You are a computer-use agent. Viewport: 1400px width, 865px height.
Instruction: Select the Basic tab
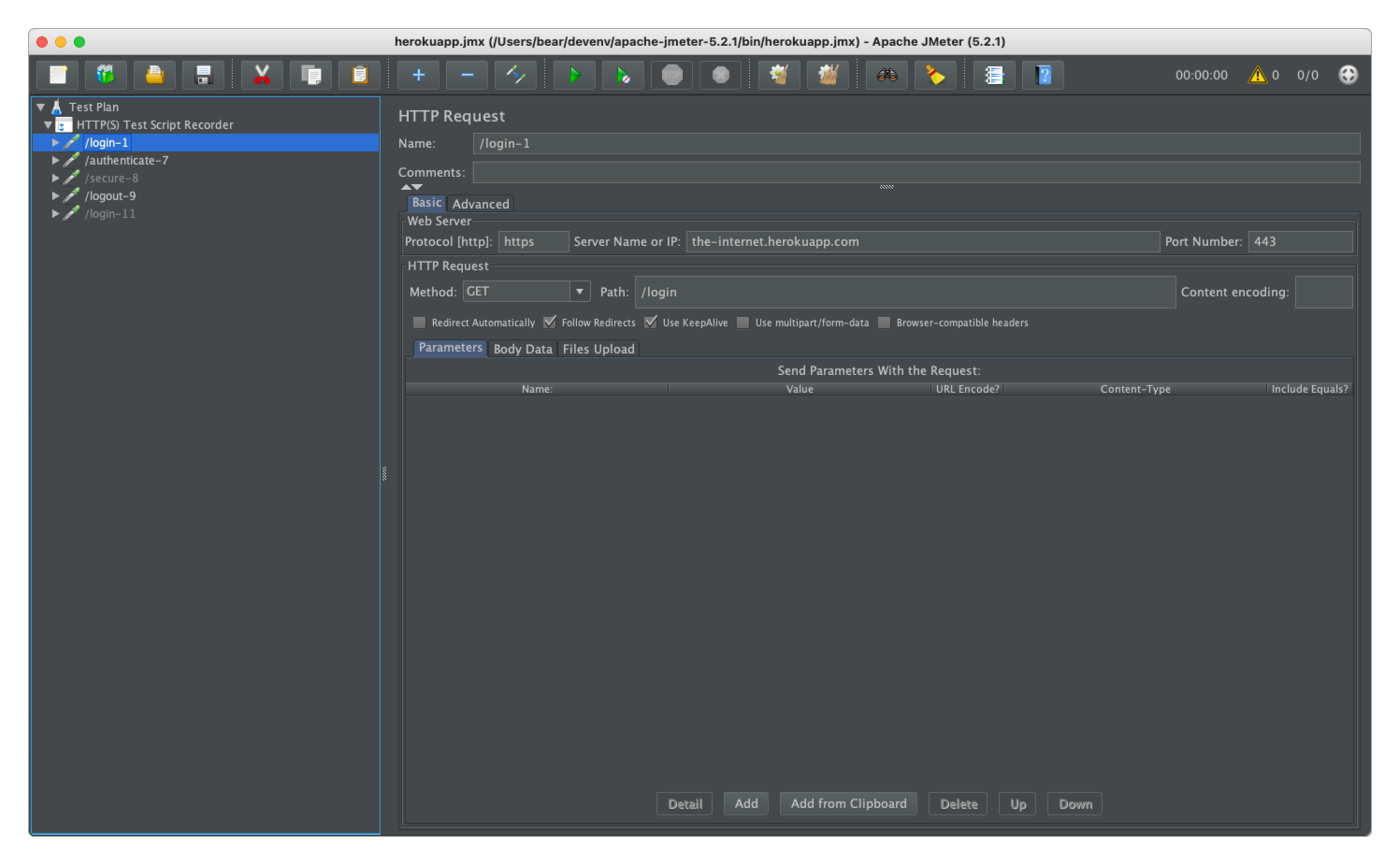click(x=426, y=203)
